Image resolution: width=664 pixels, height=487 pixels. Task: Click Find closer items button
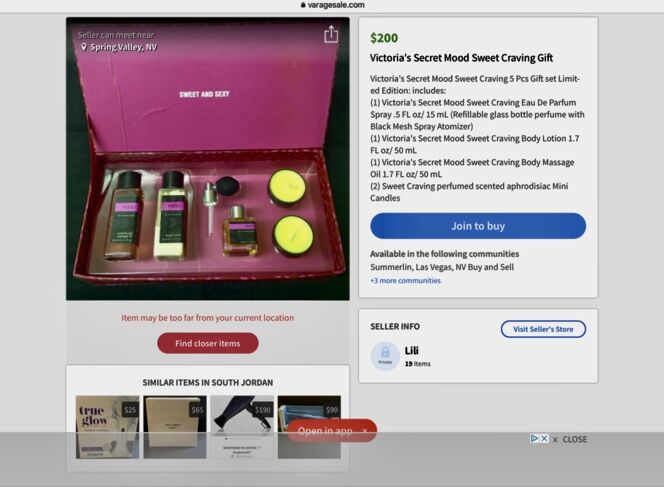point(208,343)
